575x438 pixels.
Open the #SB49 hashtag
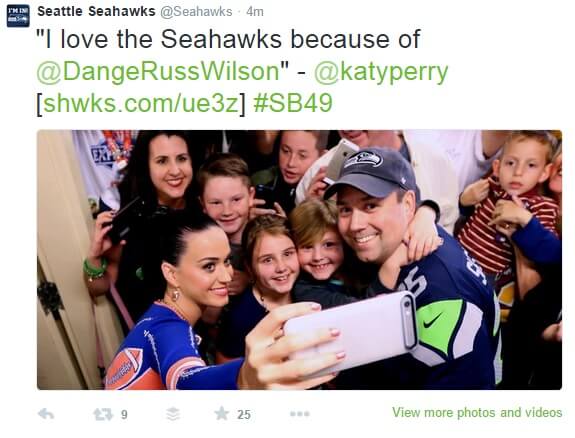(x=293, y=103)
